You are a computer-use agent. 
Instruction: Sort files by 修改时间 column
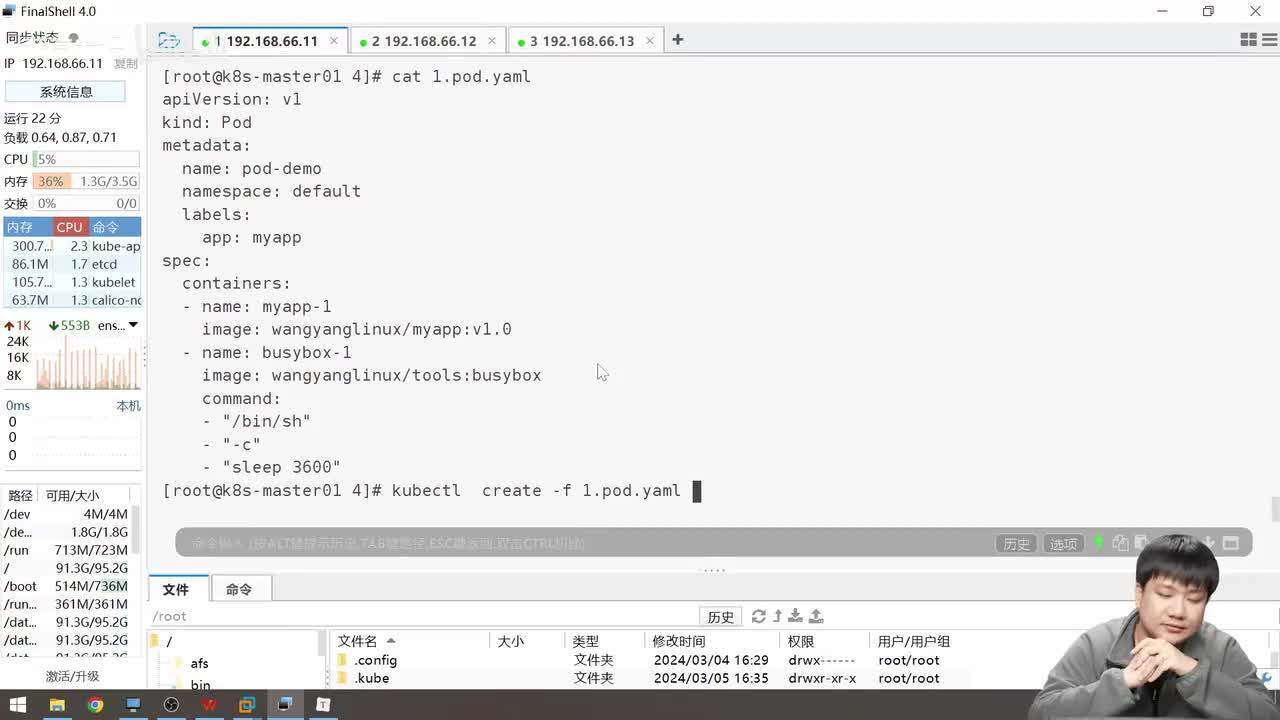[x=714, y=641]
